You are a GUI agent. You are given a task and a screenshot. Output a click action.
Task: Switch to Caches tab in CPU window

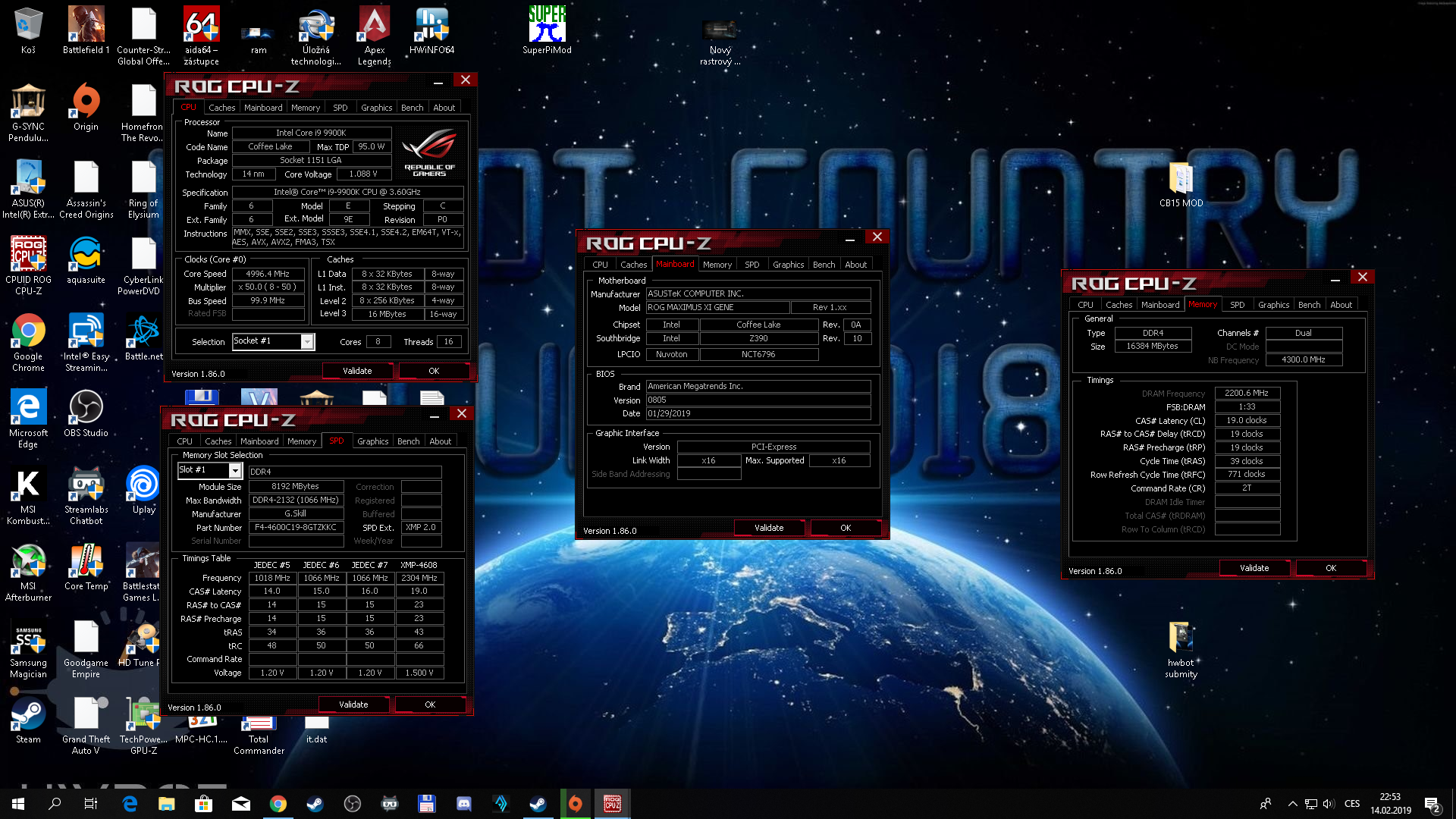[x=222, y=108]
